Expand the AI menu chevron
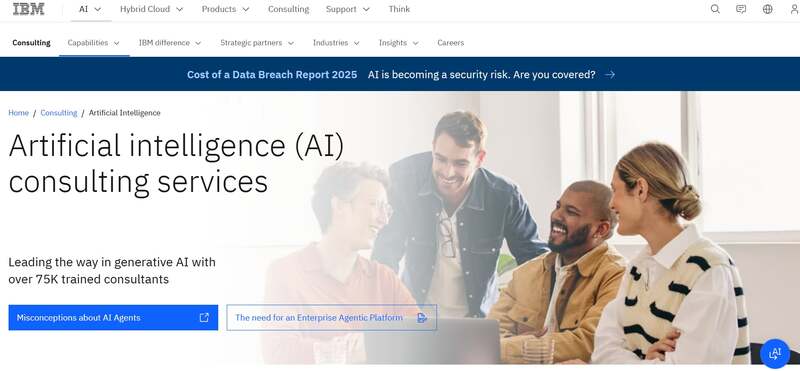Screen dimensions: 800x371 [98, 9]
